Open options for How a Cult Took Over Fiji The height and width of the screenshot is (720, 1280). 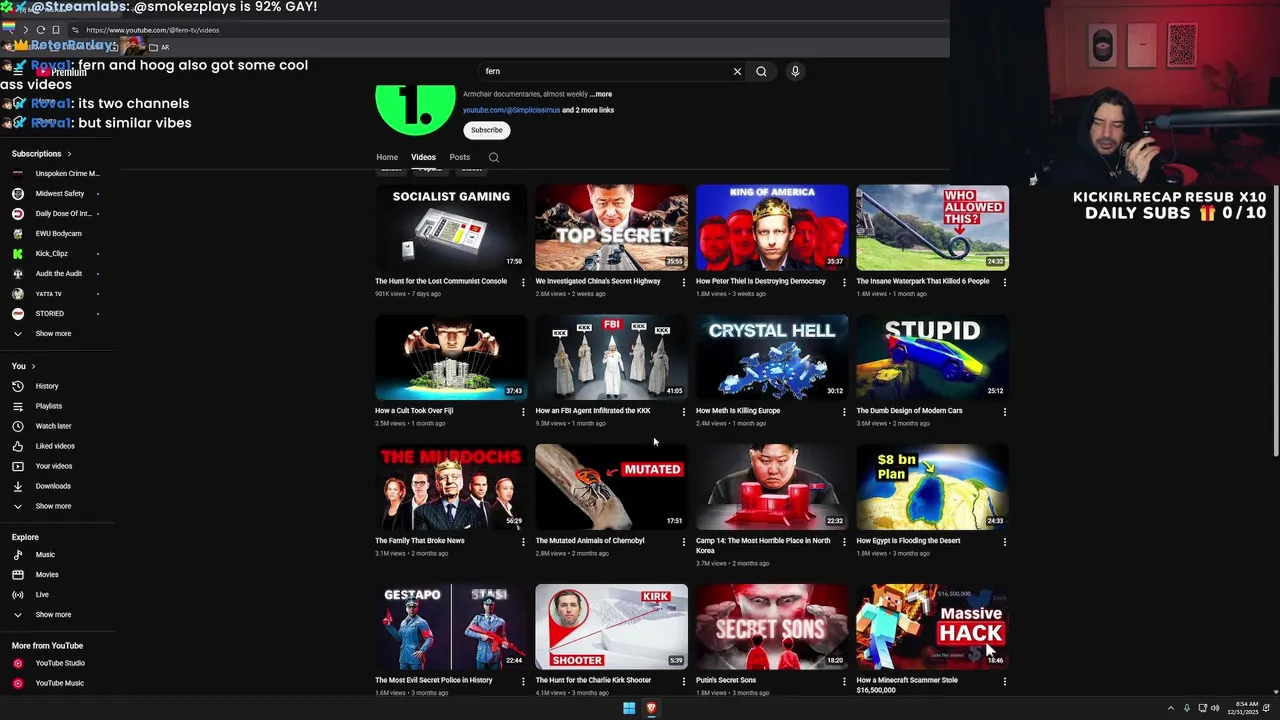(523, 412)
